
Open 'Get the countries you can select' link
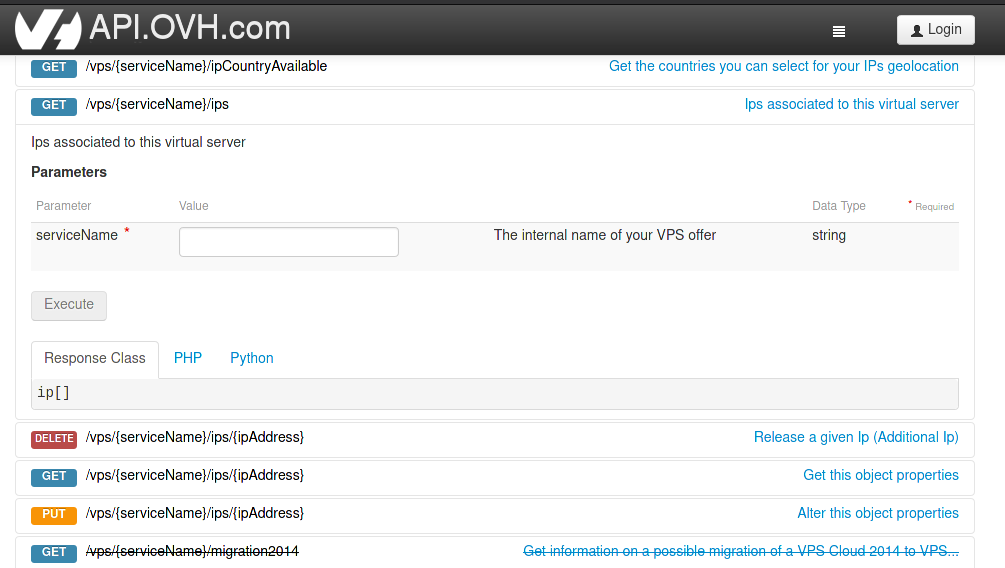[x=783, y=67]
